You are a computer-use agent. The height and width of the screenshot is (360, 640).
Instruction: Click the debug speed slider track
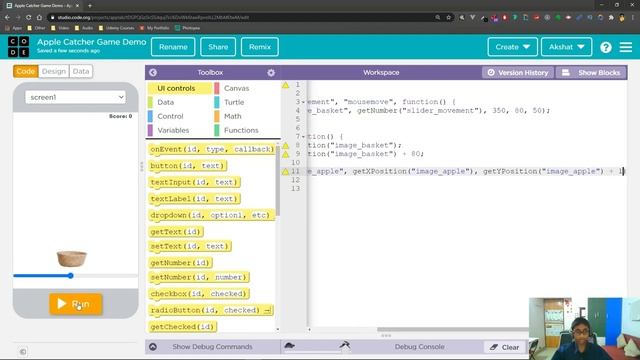point(317,350)
